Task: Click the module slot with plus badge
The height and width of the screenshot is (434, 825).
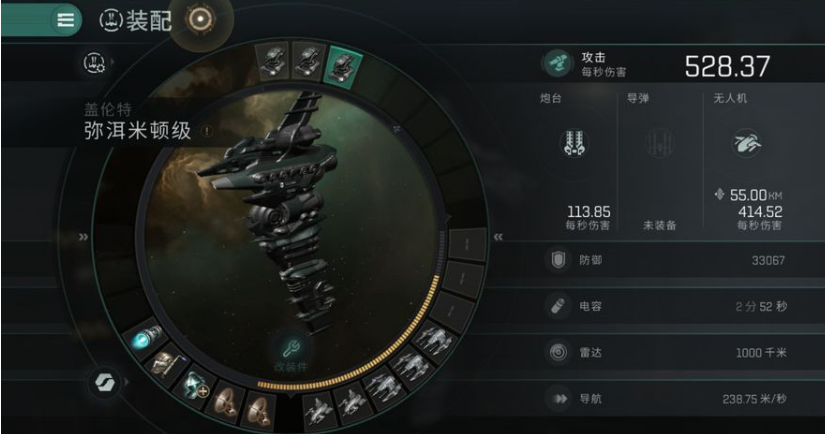Action: [x=197, y=385]
